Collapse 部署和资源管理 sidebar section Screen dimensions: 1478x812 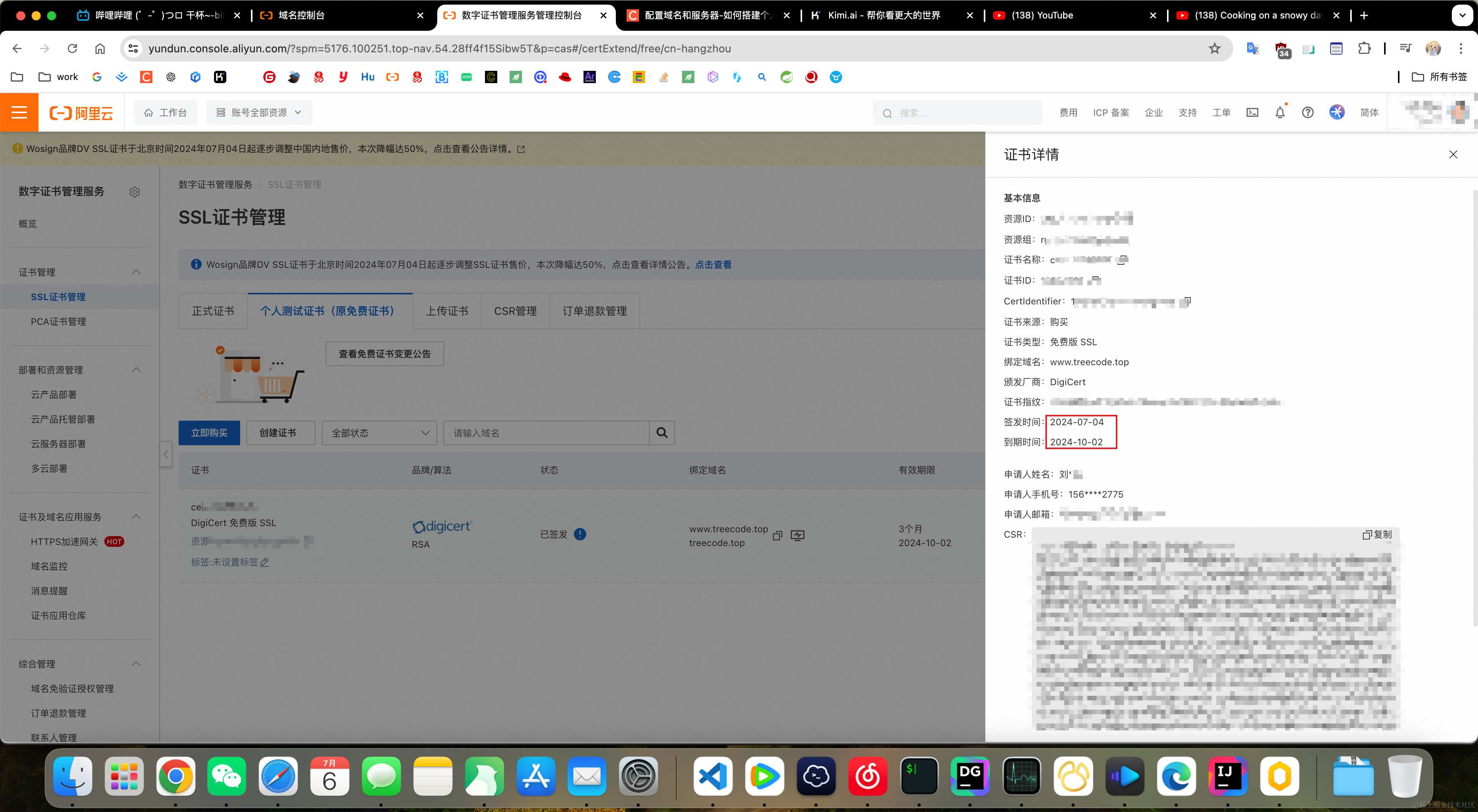point(136,369)
